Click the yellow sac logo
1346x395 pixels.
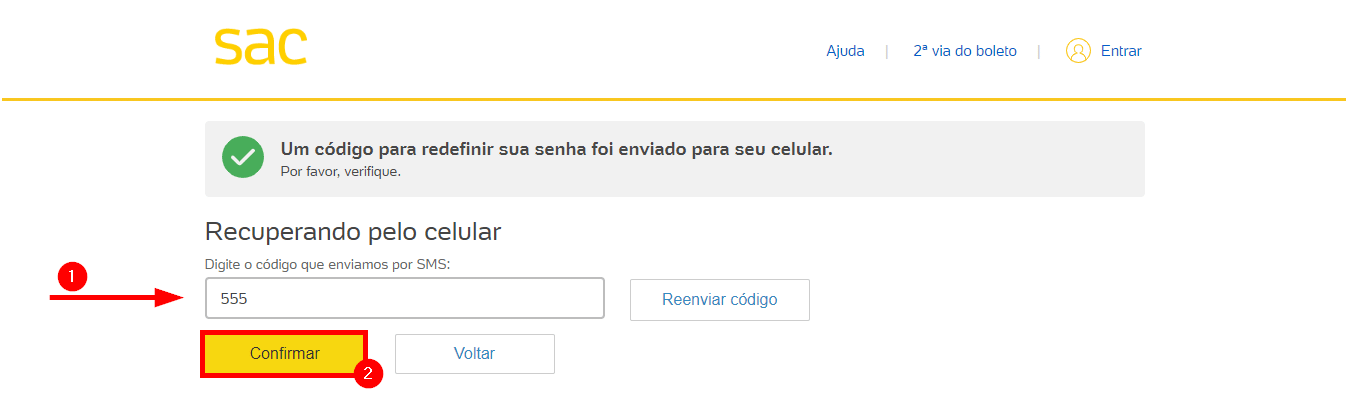pyautogui.click(x=260, y=46)
